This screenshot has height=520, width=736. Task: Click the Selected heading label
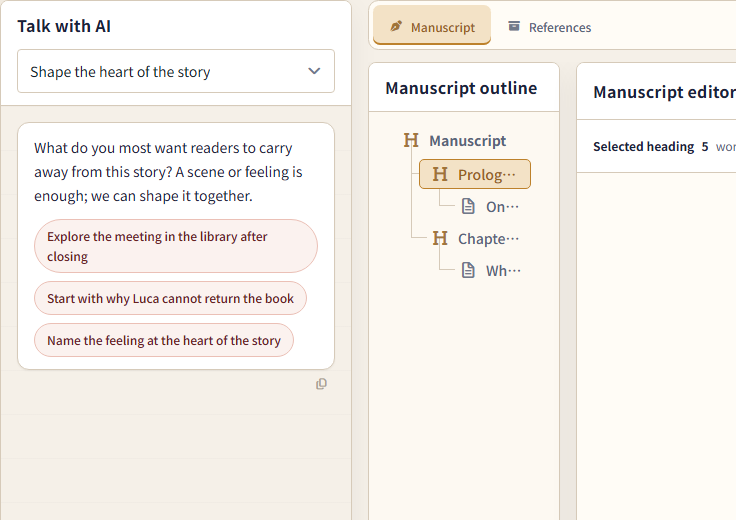pyautogui.click(x=644, y=146)
